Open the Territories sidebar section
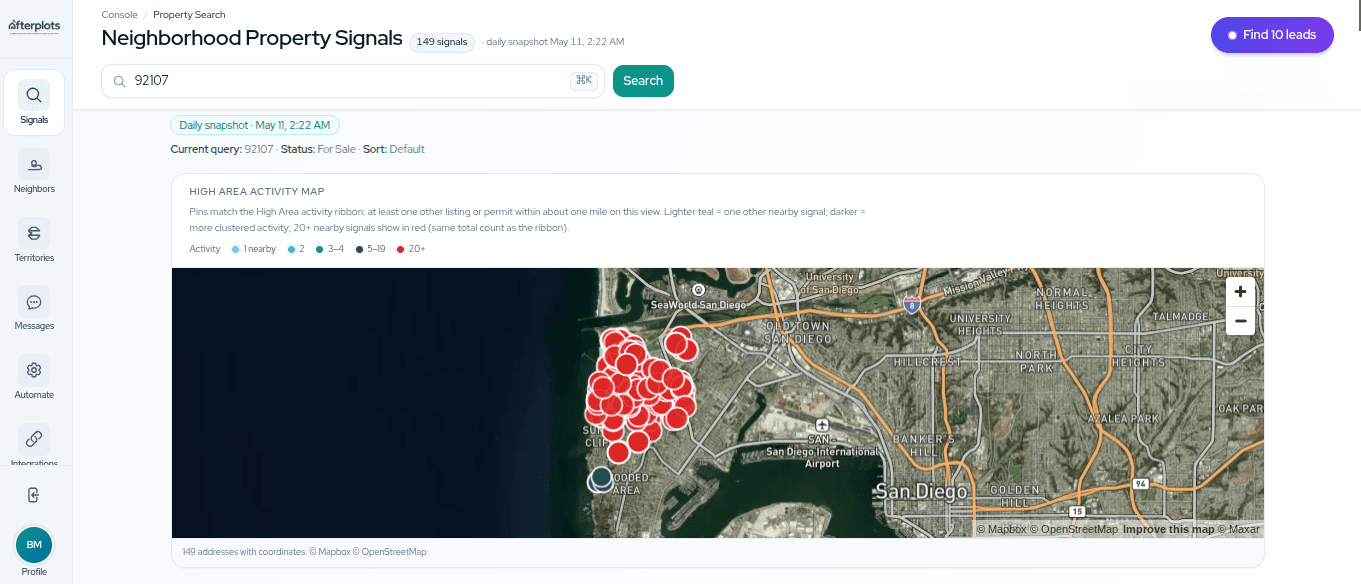Image resolution: width=1361 pixels, height=584 pixels. (34, 241)
